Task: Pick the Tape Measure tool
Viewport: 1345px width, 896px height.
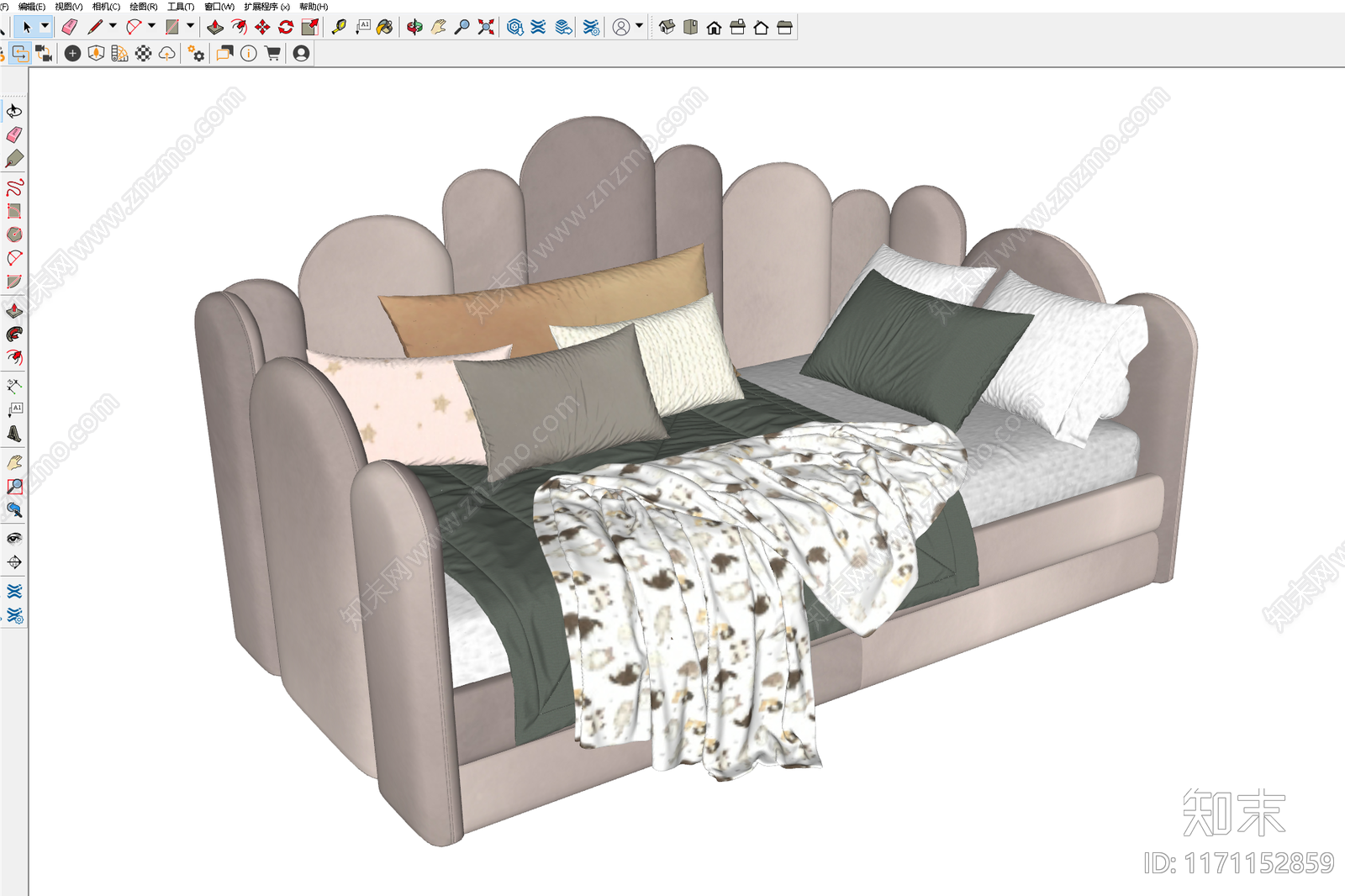Action: coord(339,28)
